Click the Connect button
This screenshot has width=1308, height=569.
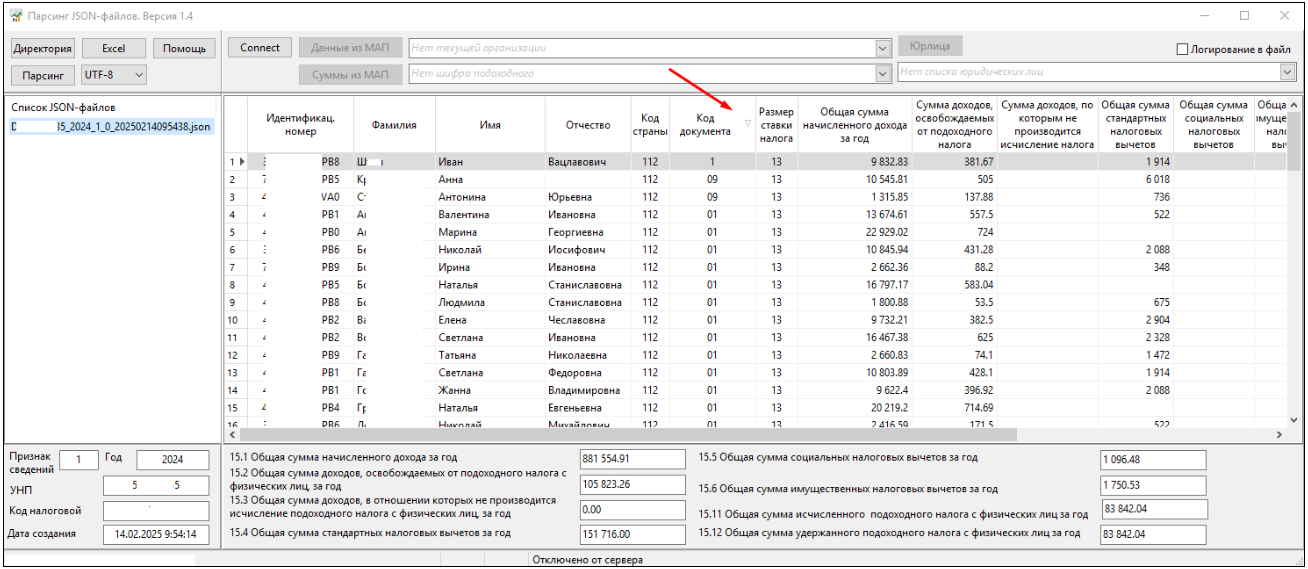[x=260, y=48]
